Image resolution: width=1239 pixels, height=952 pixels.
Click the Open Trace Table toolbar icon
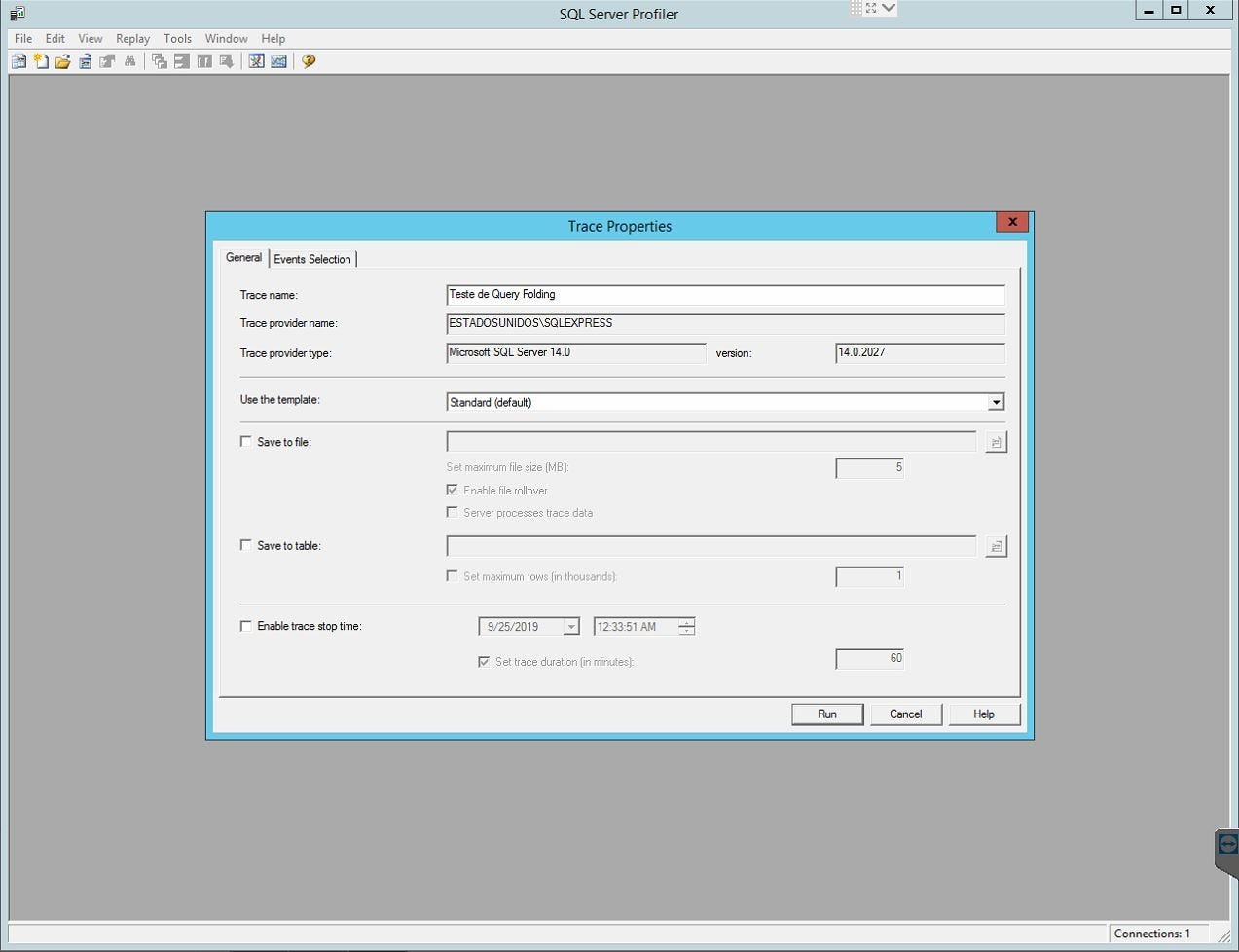coord(86,61)
